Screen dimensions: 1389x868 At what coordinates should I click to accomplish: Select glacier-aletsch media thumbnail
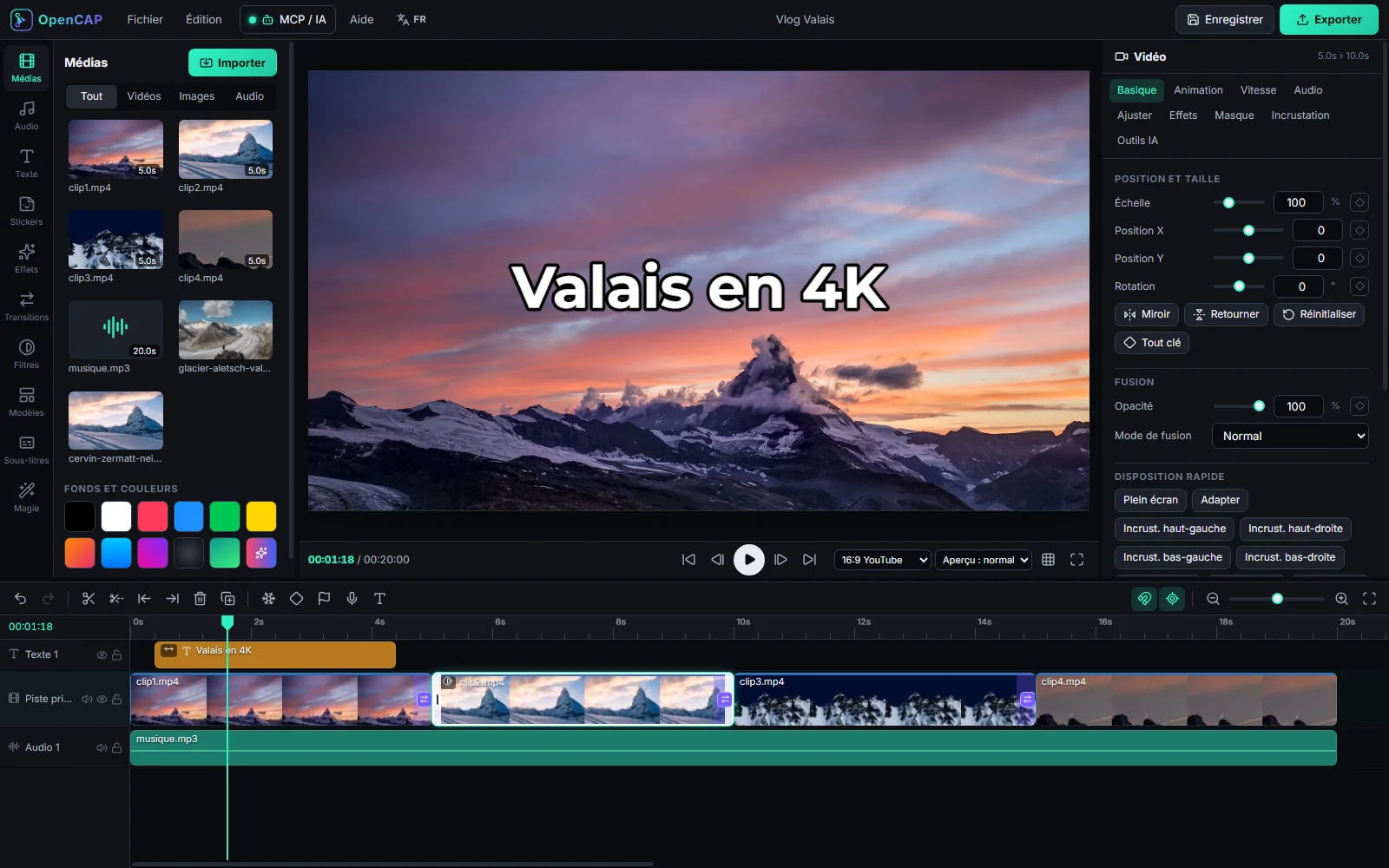click(226, 330)
